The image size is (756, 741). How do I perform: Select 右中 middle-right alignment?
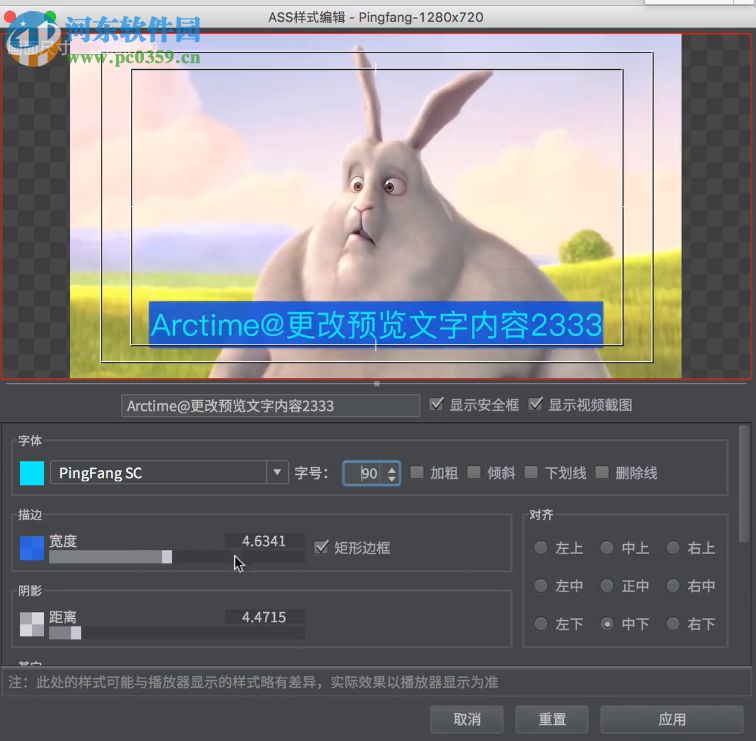[x=673, y=586]
